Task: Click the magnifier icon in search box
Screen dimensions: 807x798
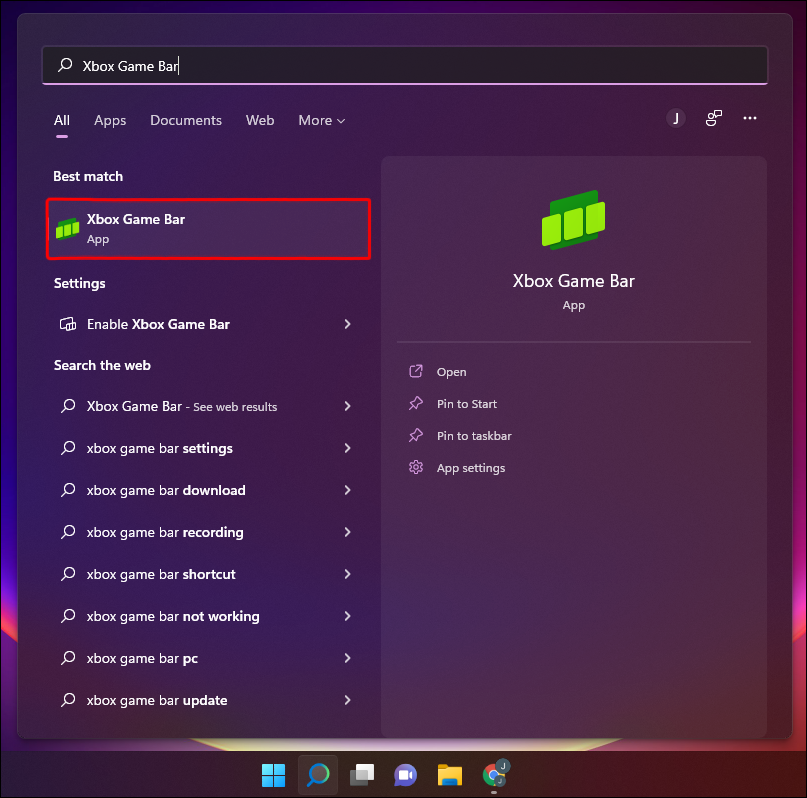Action: coord(65,65)
